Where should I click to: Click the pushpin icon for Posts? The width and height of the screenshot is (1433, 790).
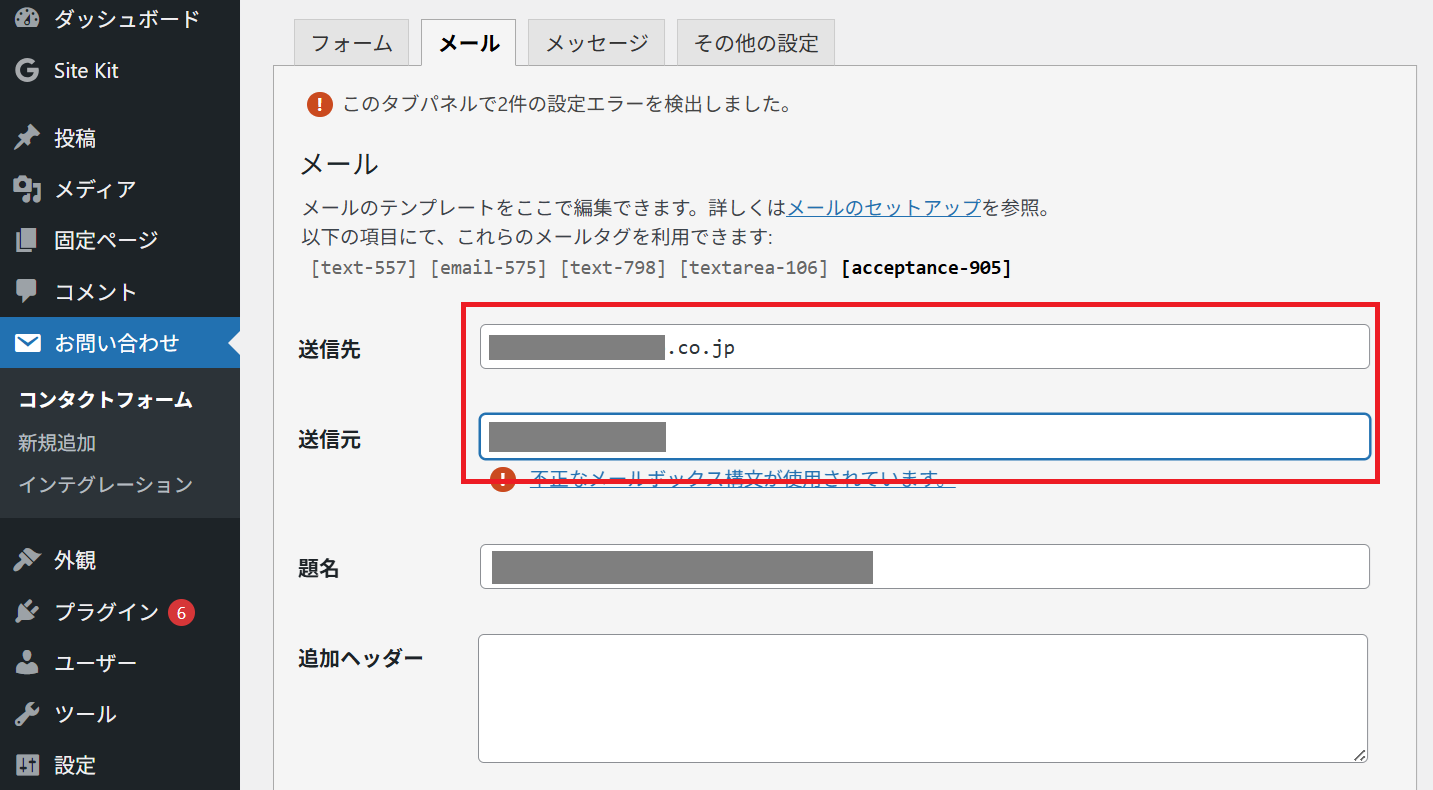(x=27, y=138)
